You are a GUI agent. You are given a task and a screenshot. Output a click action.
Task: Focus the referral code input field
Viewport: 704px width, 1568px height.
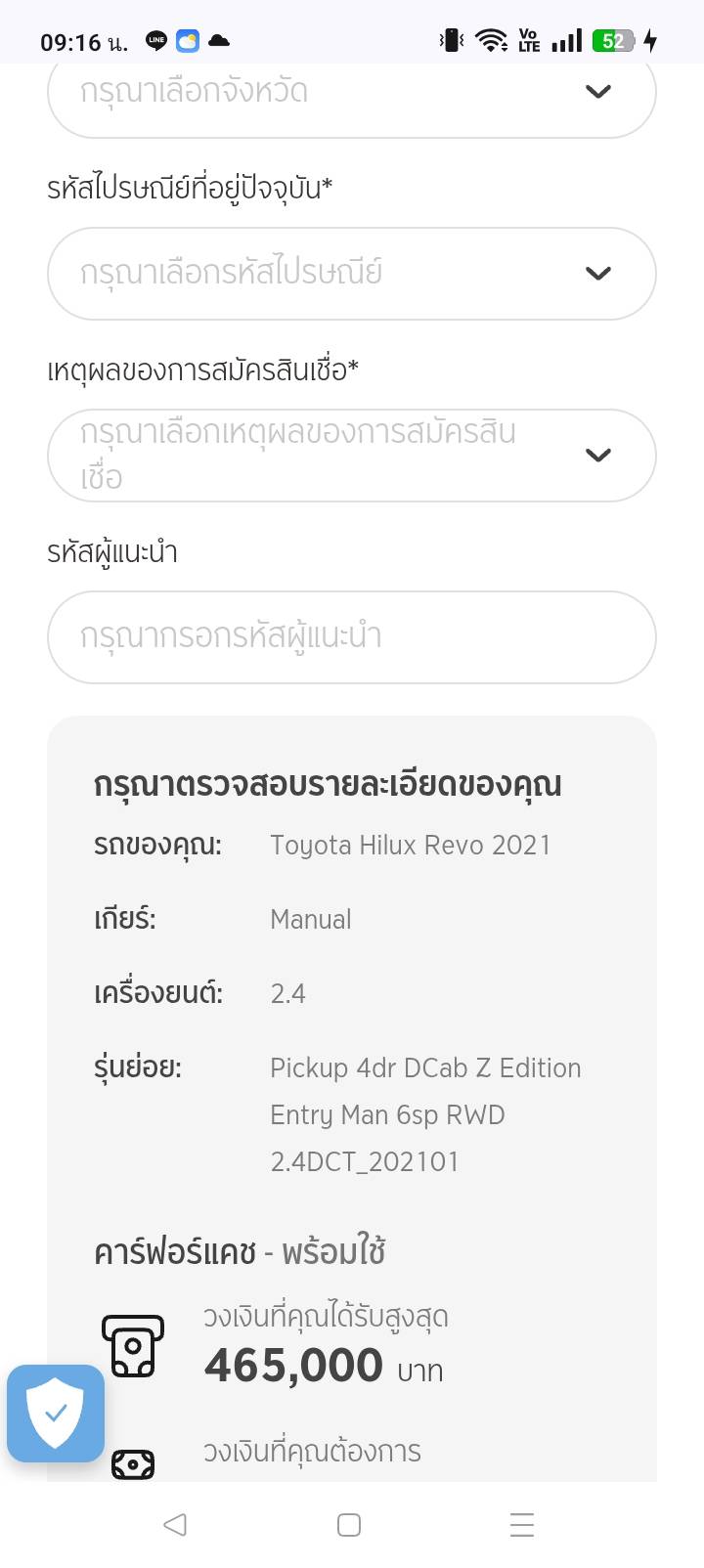[351, 636]
